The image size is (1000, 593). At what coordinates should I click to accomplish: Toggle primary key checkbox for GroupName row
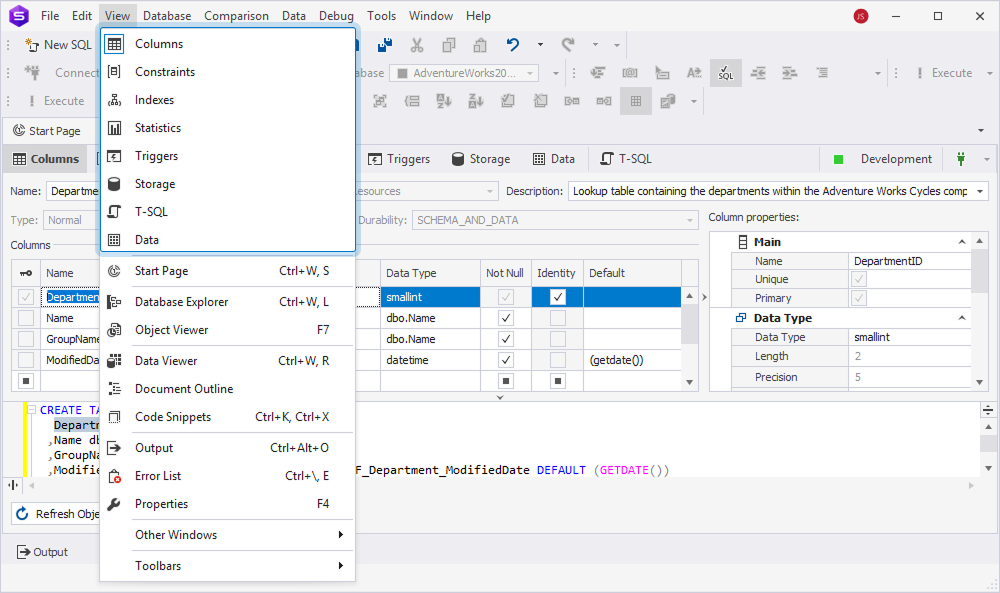[x=26, y=339]
